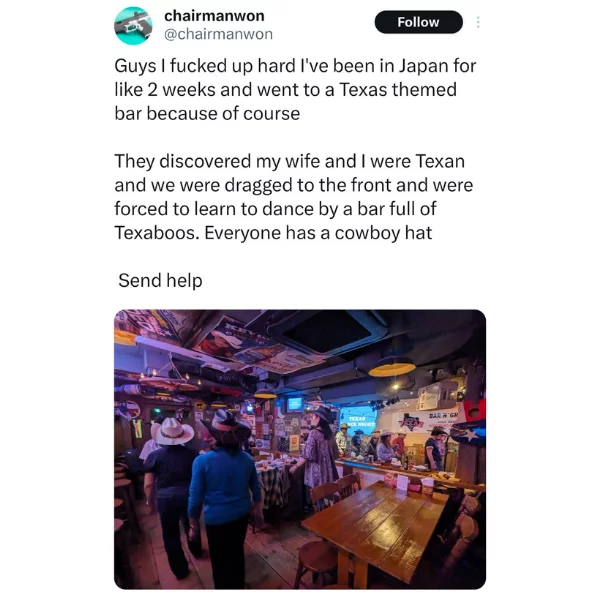
Task: Click the paragraph mentioning Texaboos
Action: 293,197
